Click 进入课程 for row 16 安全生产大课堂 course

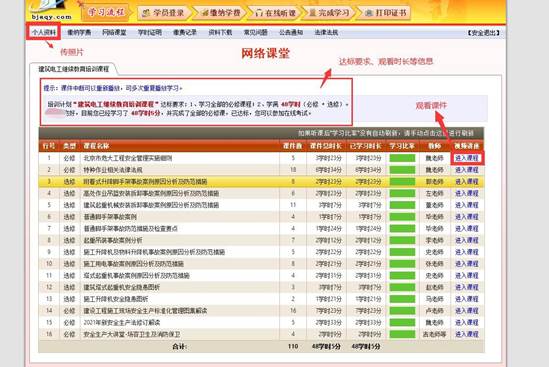tap(466, 334)
